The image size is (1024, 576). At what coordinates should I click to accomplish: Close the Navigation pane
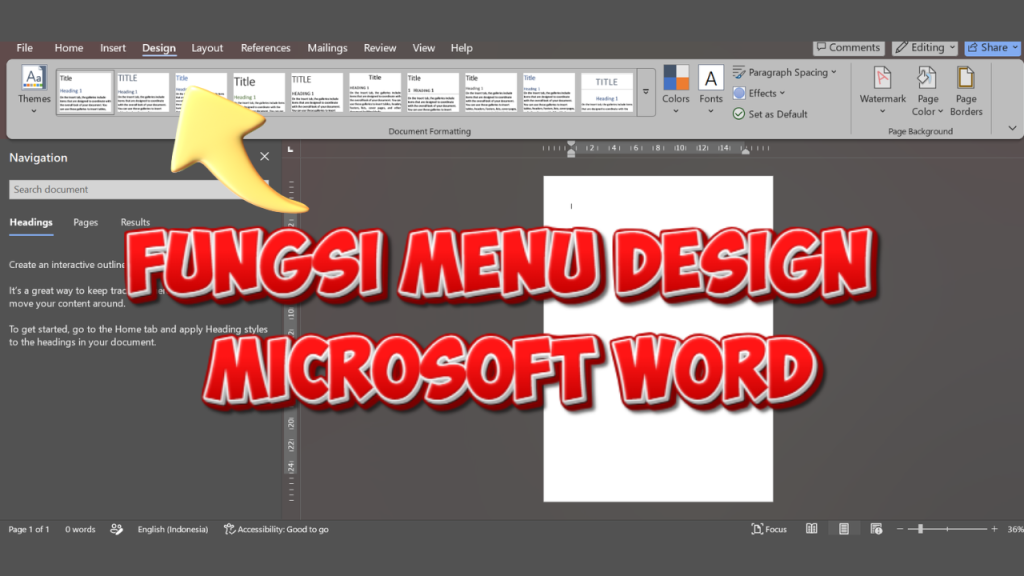(x=264, y=157)
